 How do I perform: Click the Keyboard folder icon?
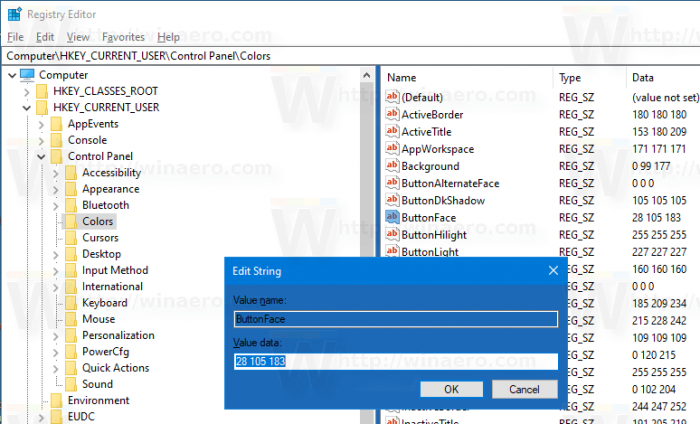[71, 303]
